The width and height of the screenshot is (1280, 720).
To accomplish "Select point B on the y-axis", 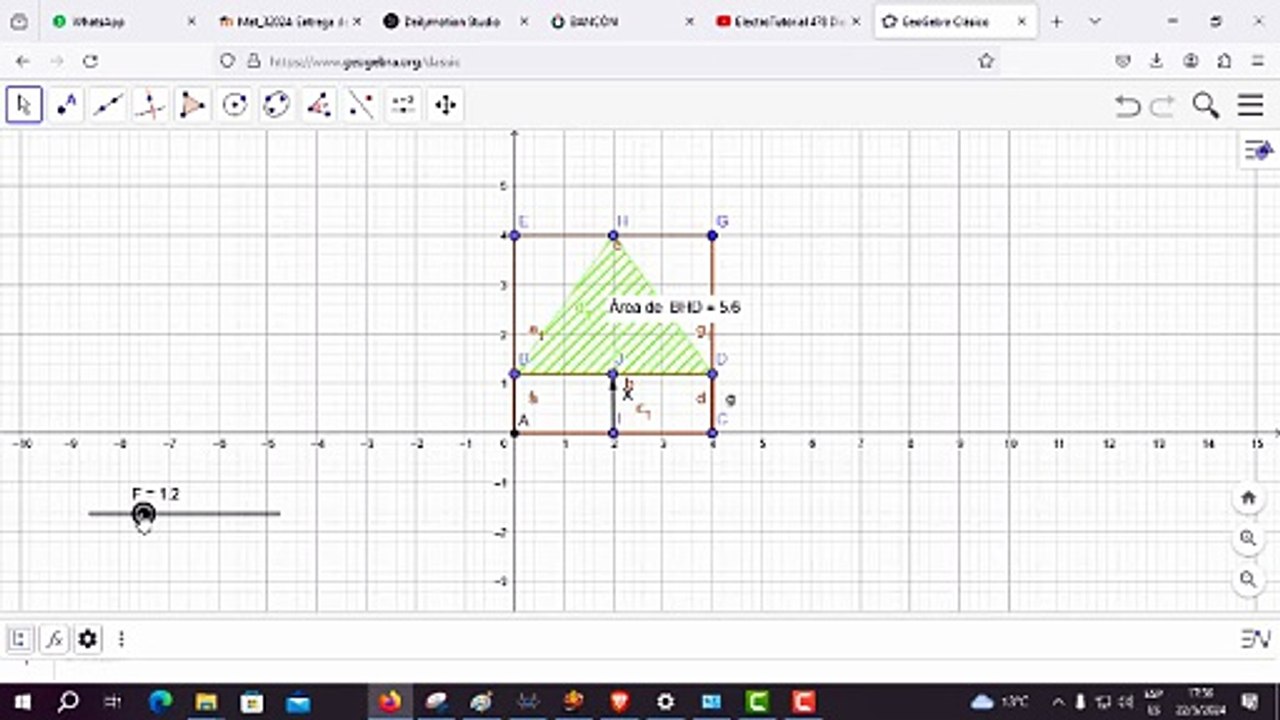I will (514, 374).
